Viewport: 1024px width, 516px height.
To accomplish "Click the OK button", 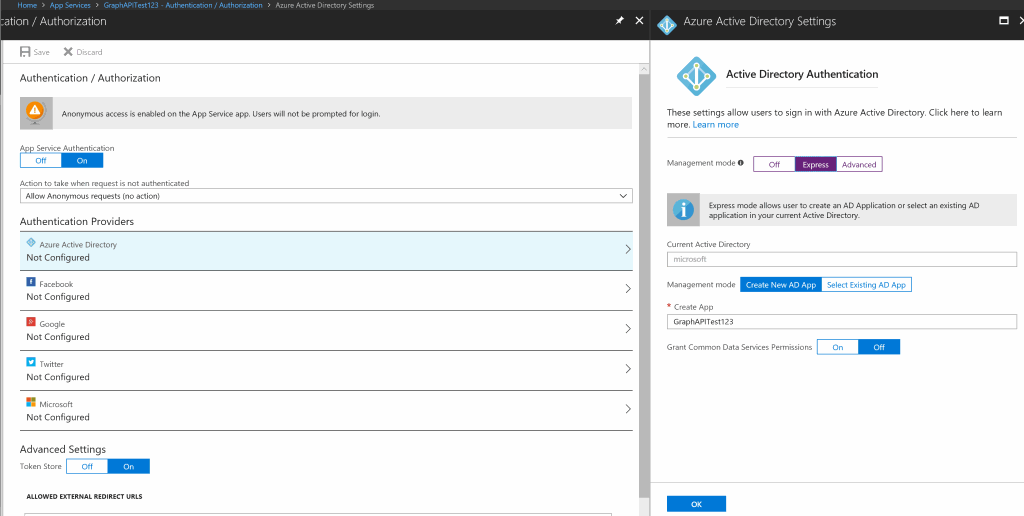I will tap(696, 504).
